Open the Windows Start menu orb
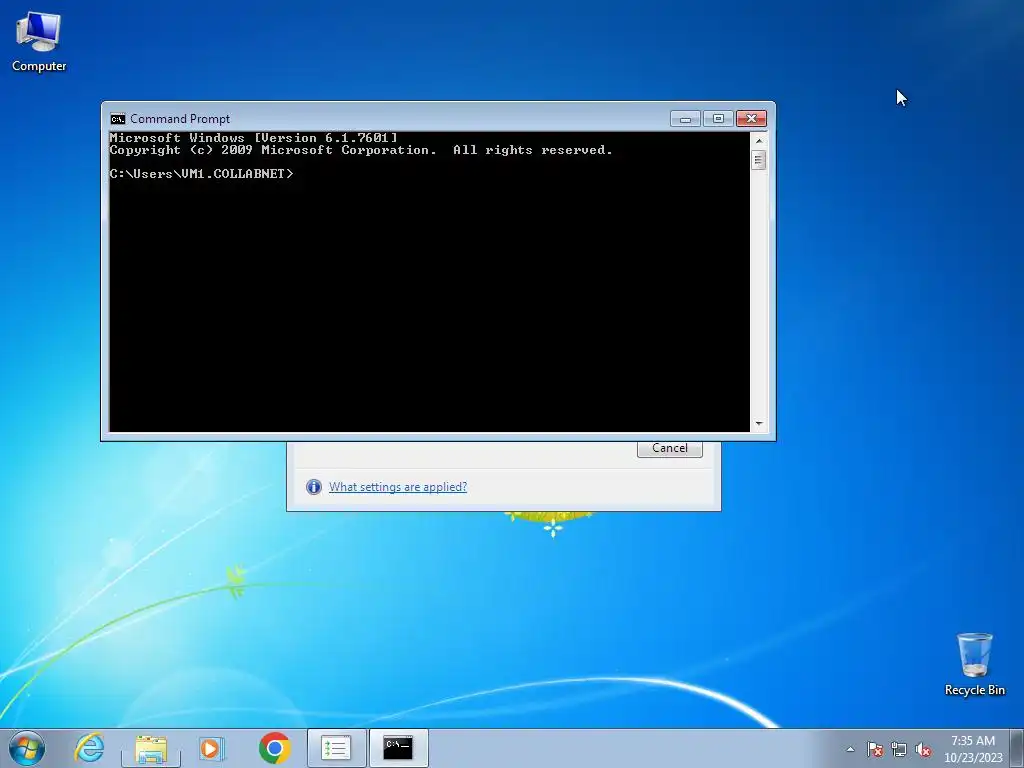 click(x=27, y=748)
